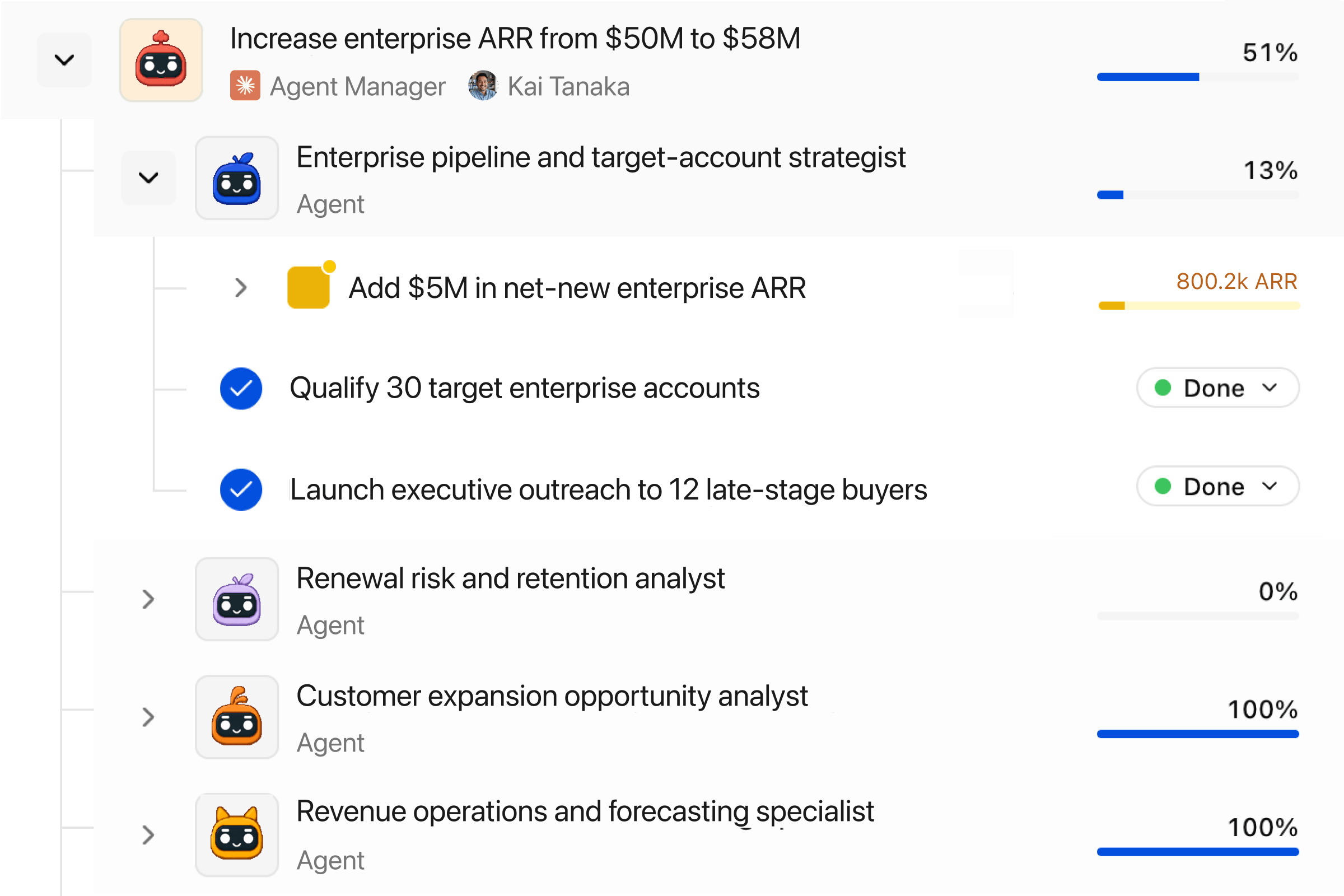Click the red robot Agent Manager avatar
Viewport: 1344px width, 896px height.
pyautogui.click(x=161, y=60)
